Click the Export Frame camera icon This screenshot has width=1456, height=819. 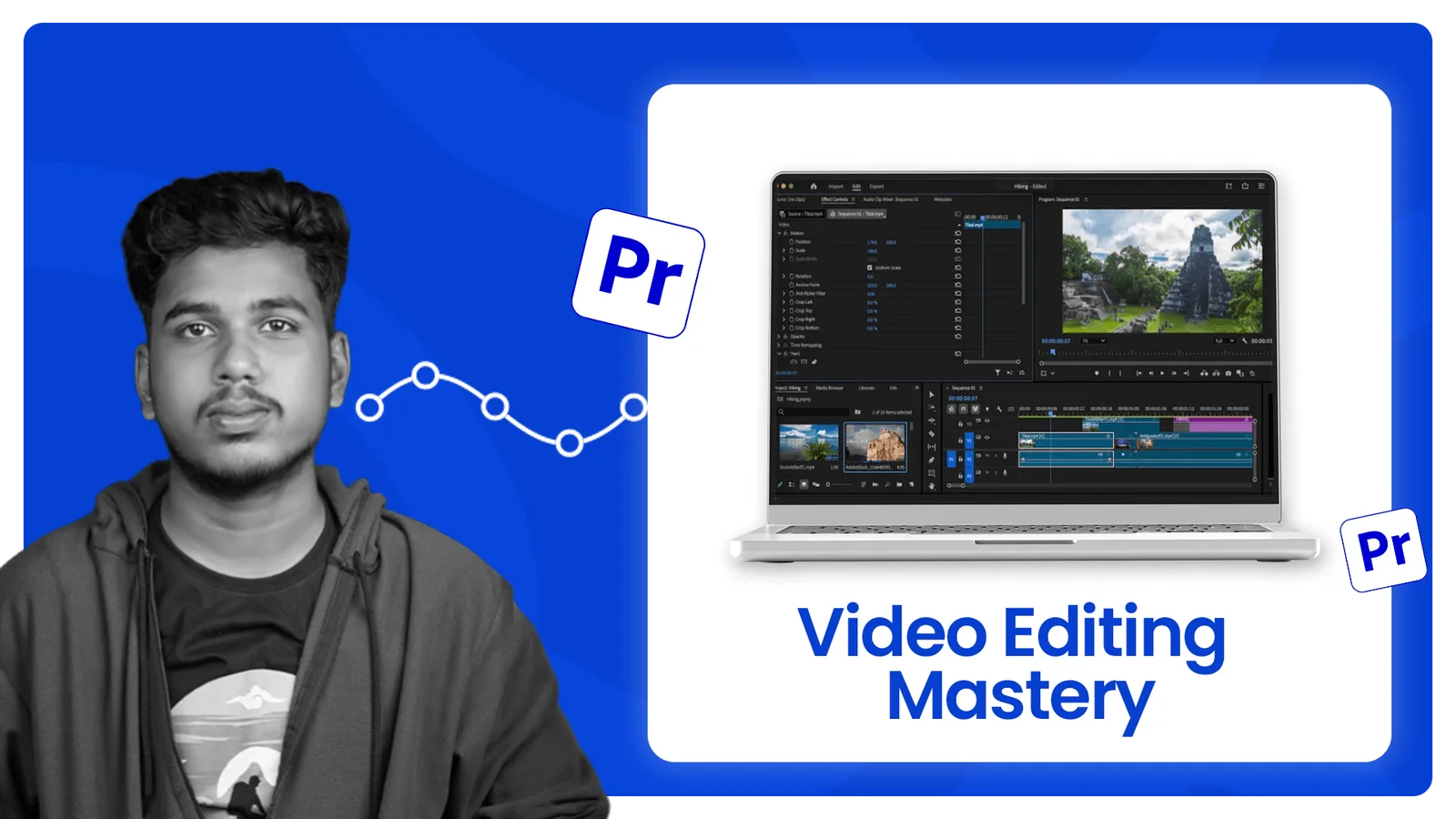1228,373
